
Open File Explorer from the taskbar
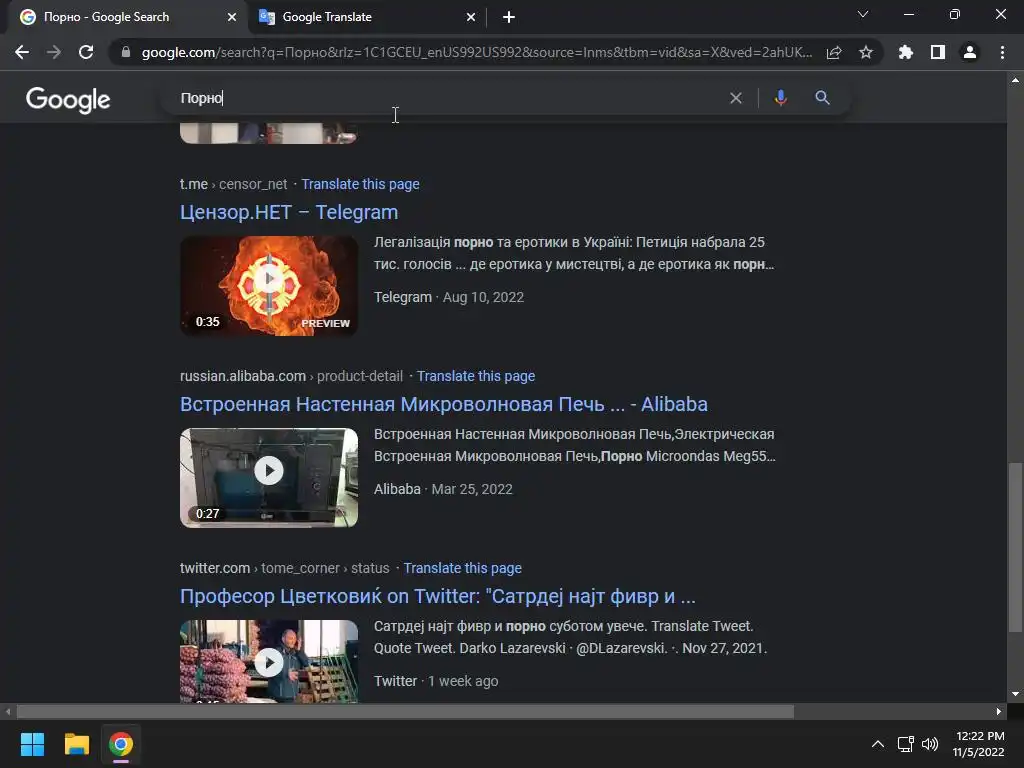click(76, 744)
